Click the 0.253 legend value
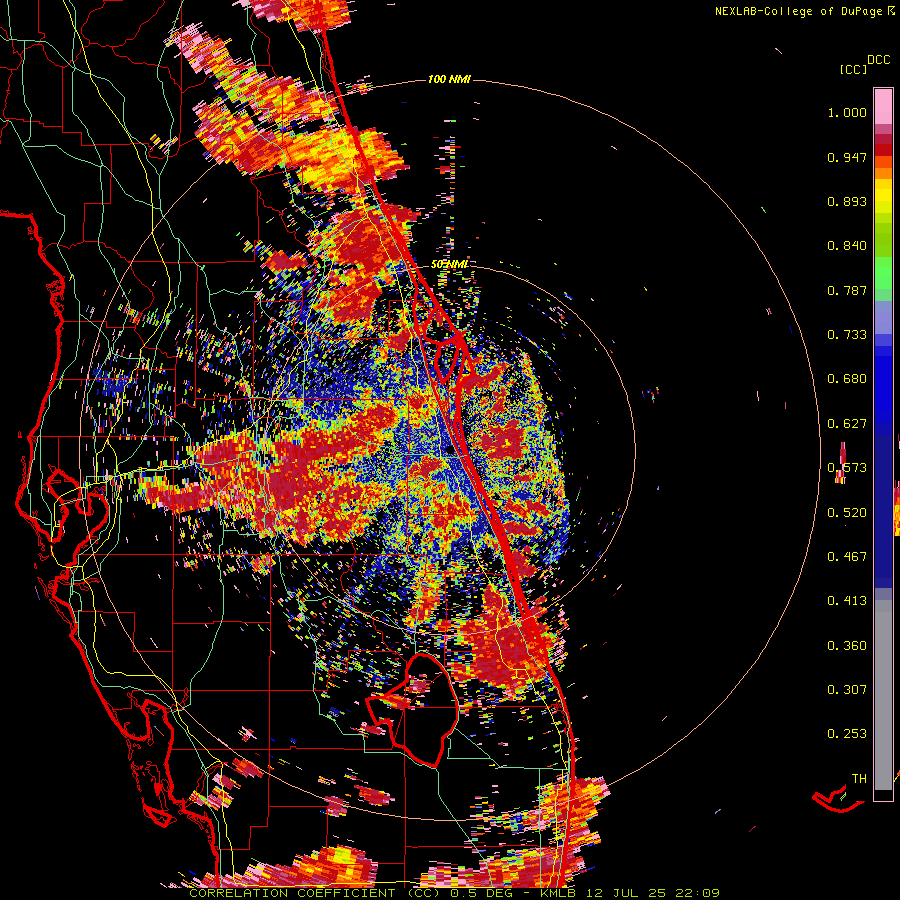Screen dimensions: 900x900 click(847, 734)
